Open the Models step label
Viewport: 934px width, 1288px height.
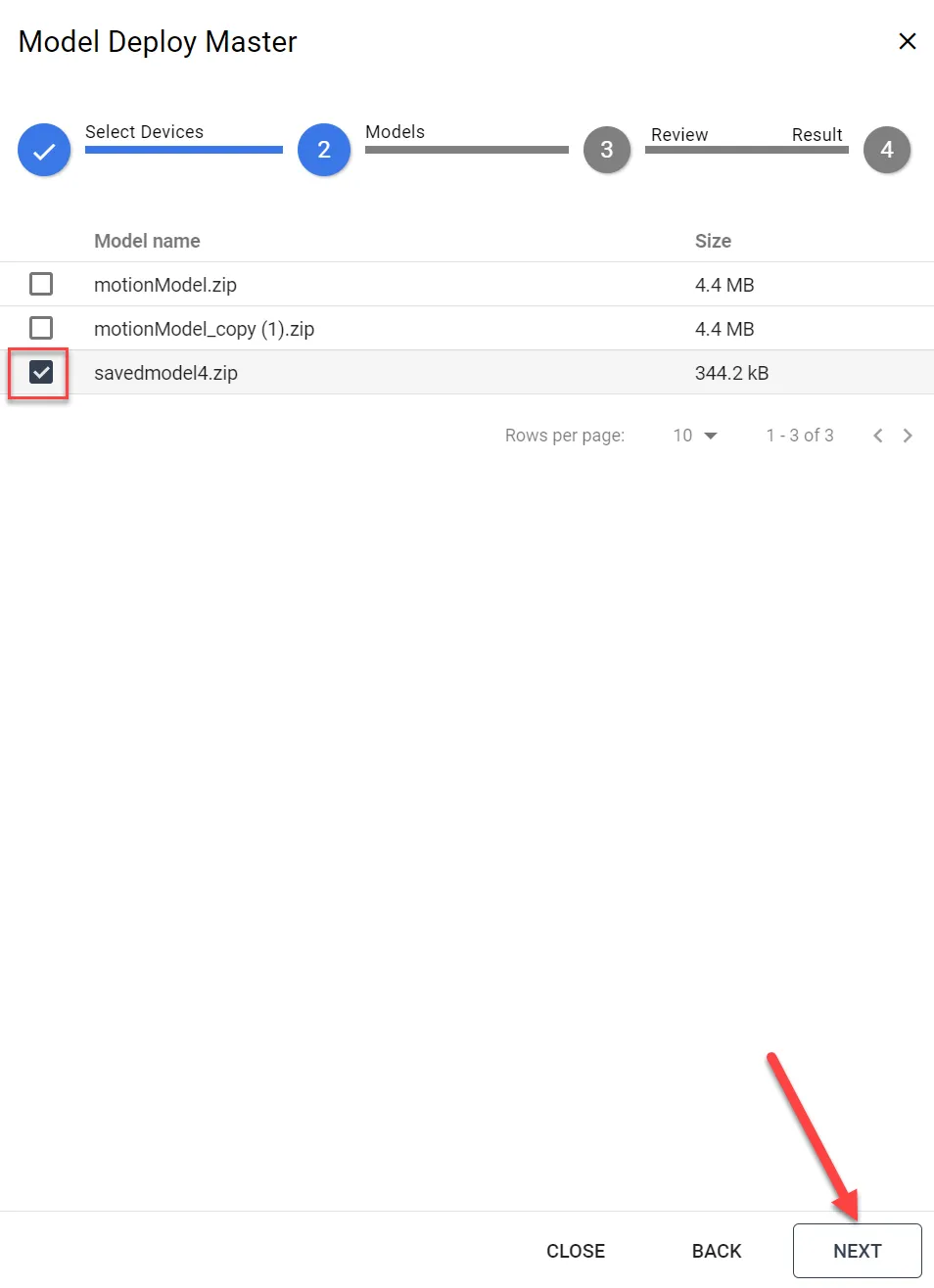[395, 132]
